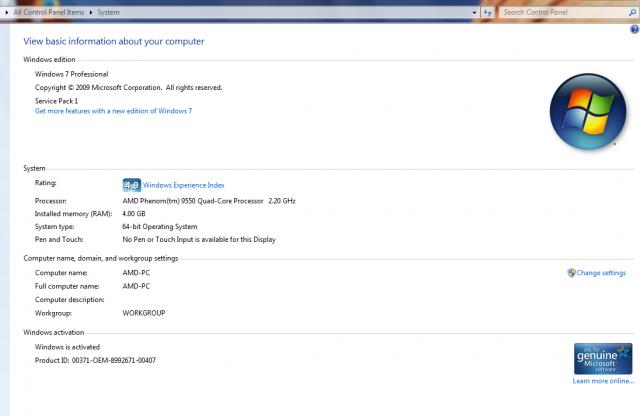Viewport: 640px width, 416px height.
Task: Expand the leading breadcrumb arrow in address bar
Action: 7,12
